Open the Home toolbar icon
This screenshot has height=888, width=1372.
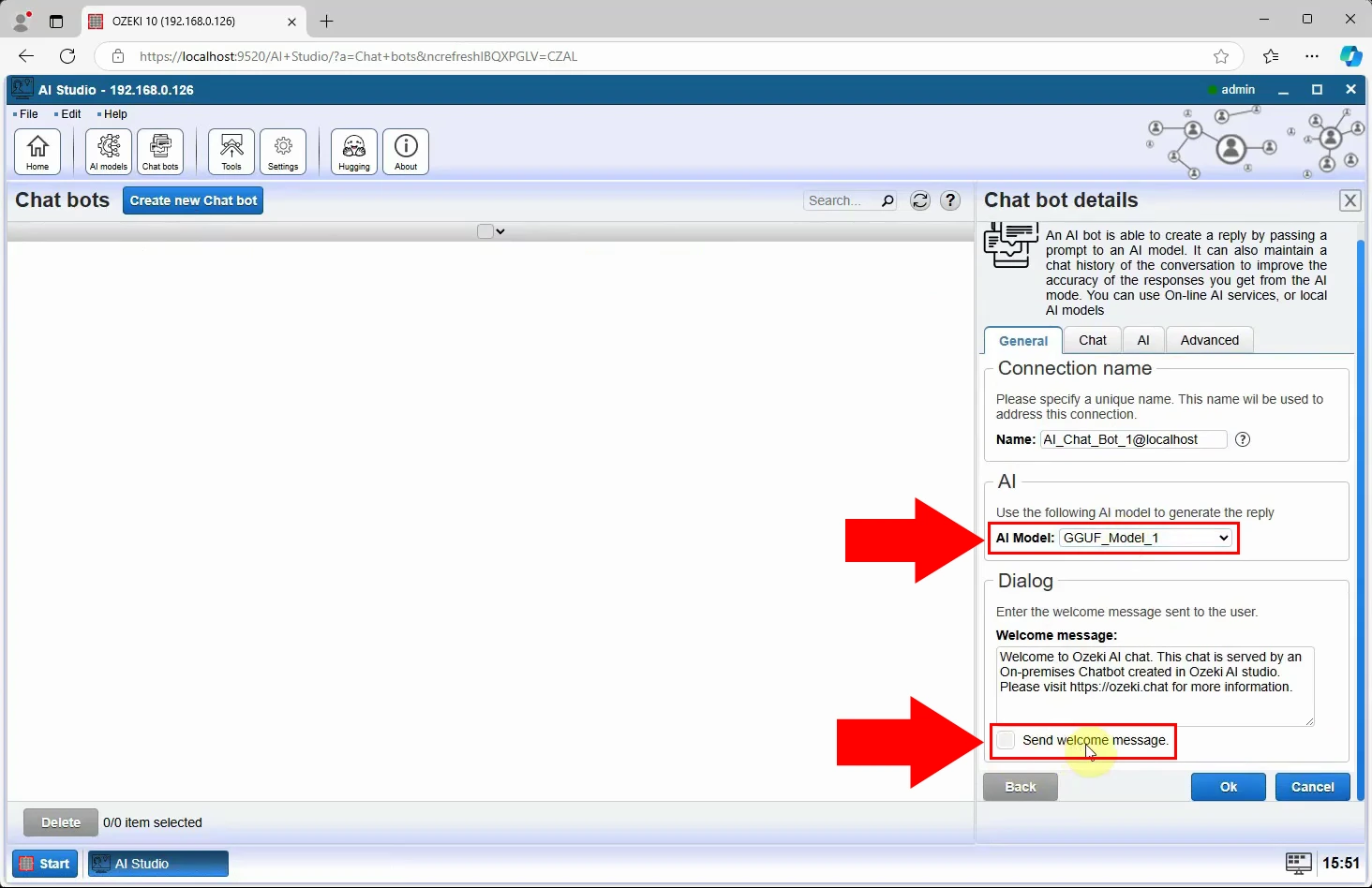click(x=37, y=152)
